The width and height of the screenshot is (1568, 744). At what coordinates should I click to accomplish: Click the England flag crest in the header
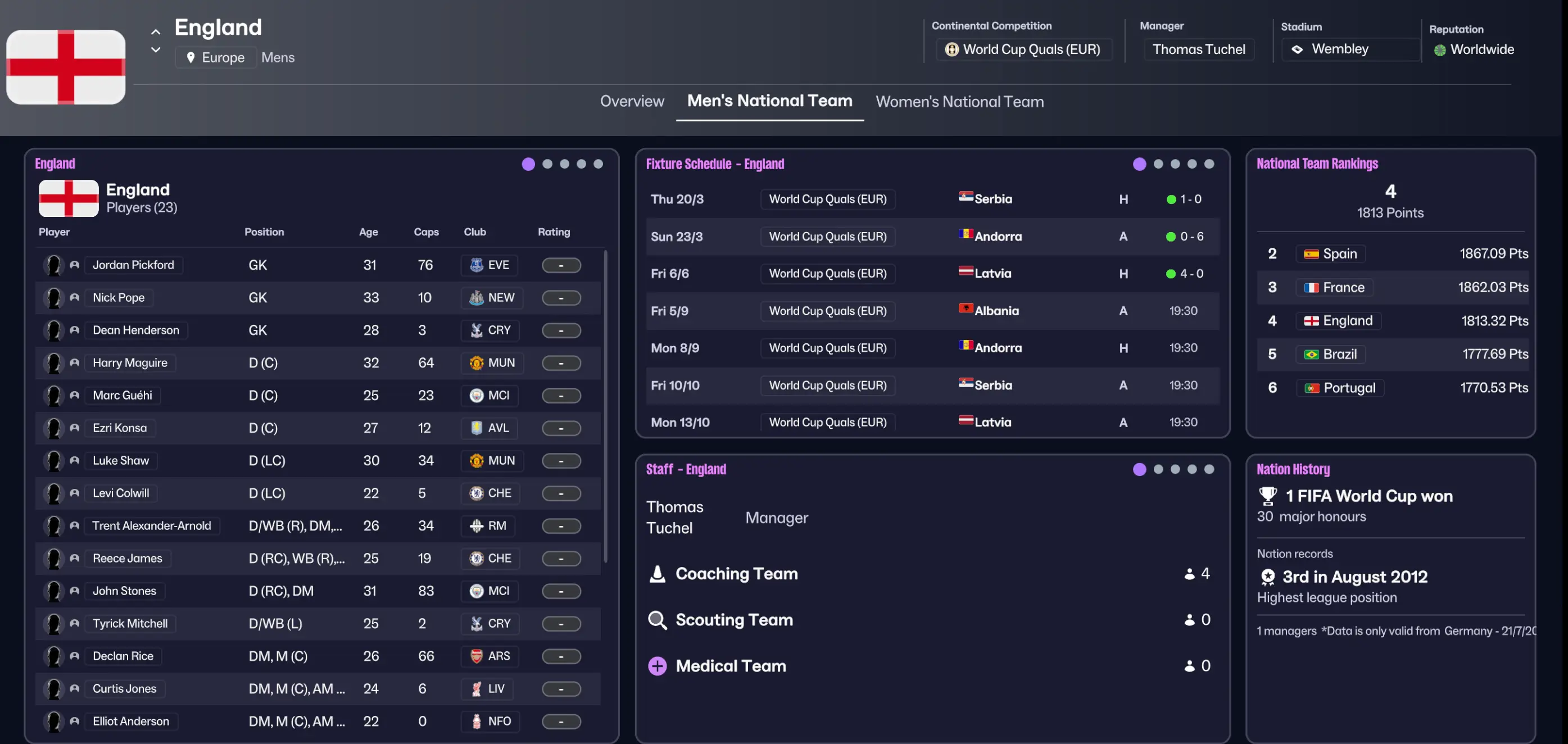[66, 67]
